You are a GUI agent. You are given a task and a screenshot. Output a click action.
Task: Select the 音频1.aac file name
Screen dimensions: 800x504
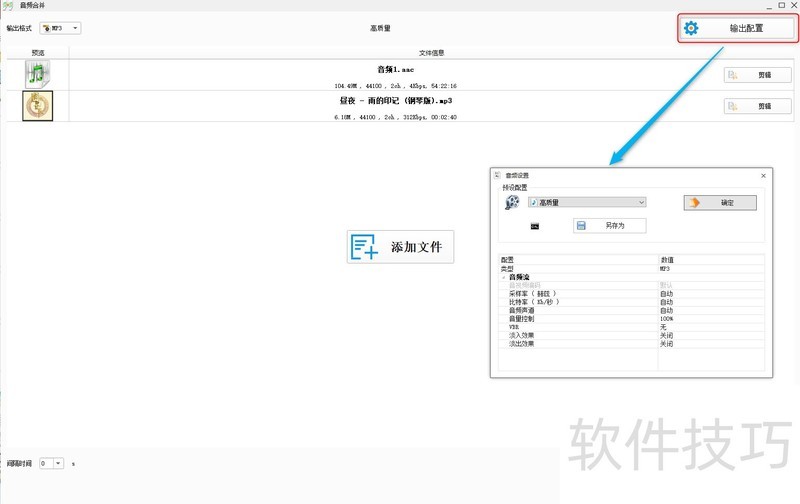[395, 69]
